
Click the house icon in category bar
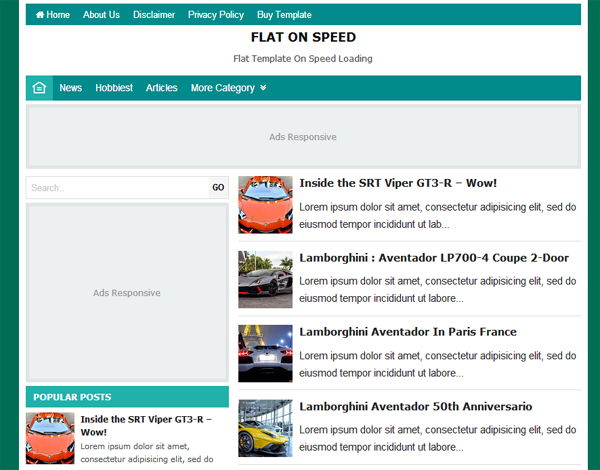[39, 88]
